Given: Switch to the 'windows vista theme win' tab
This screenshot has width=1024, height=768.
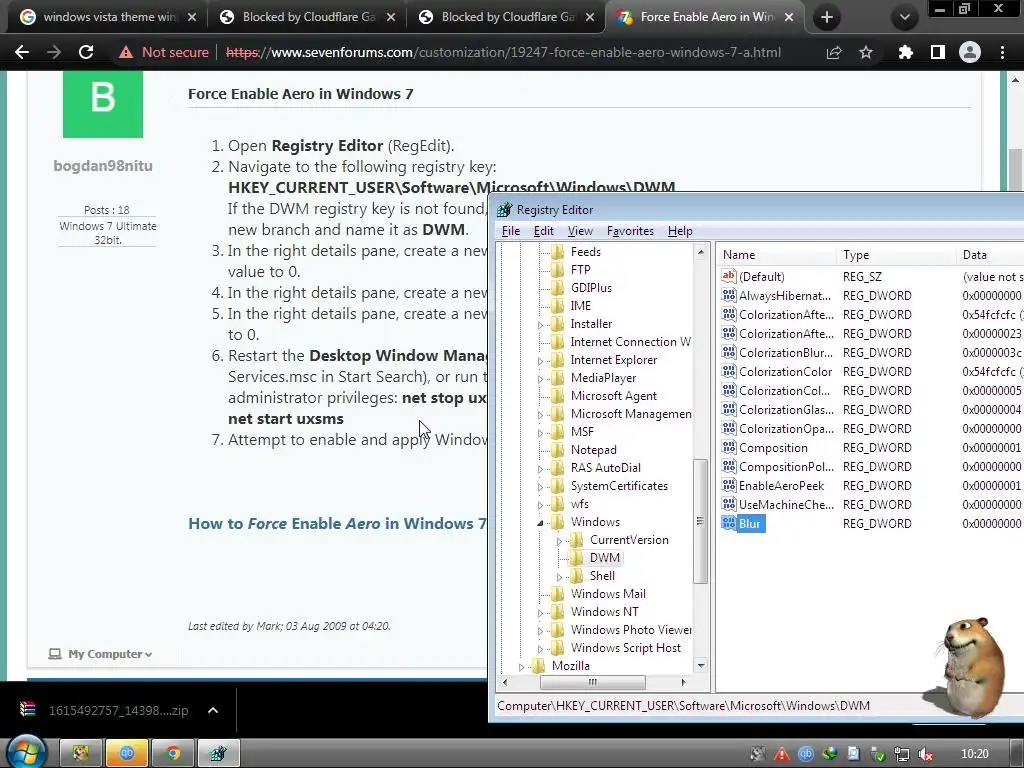Looking at the screenshot, I should [x=110, y=17].
